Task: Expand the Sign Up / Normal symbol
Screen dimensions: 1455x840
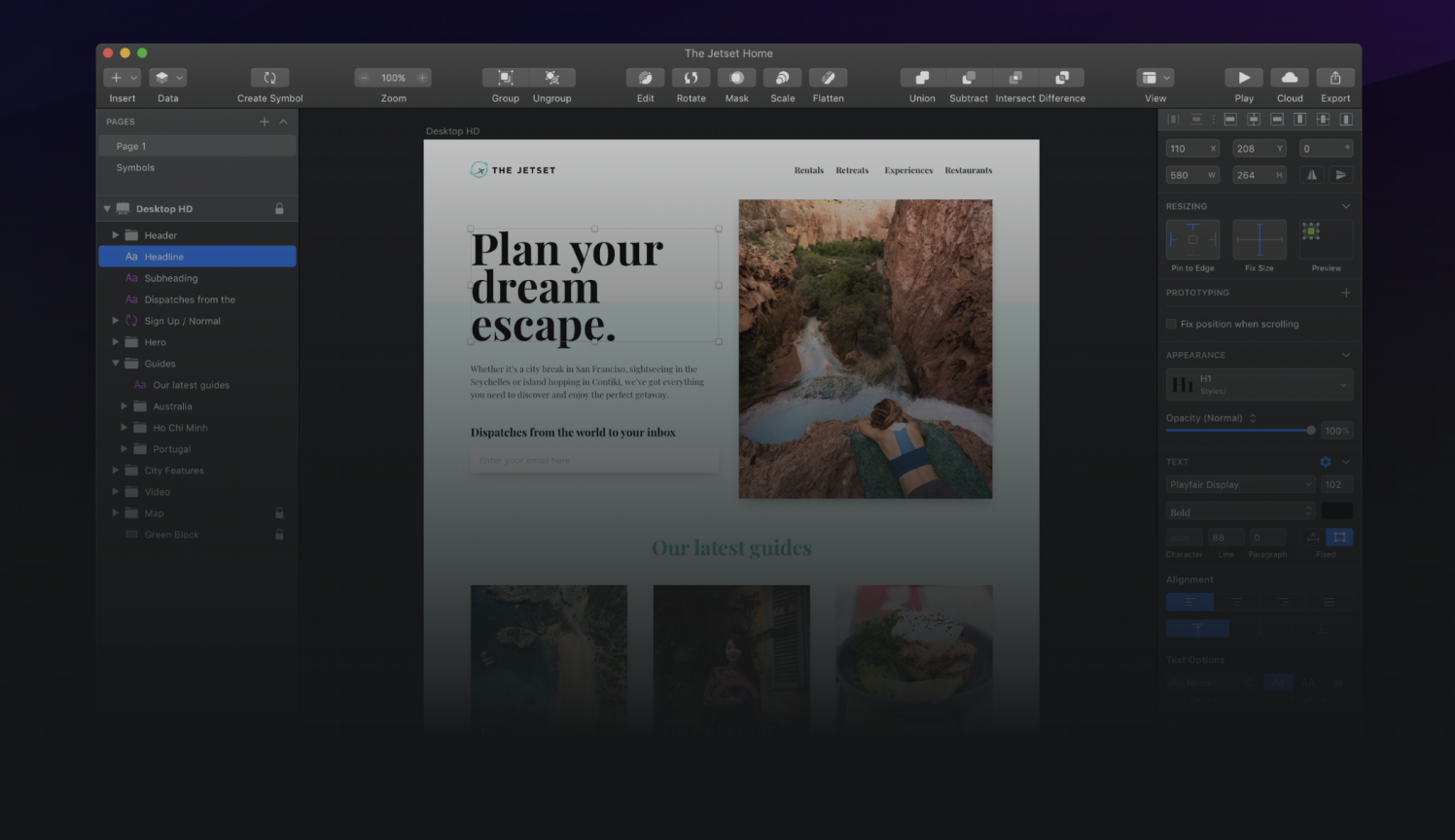Action: (x=115, y=321)
